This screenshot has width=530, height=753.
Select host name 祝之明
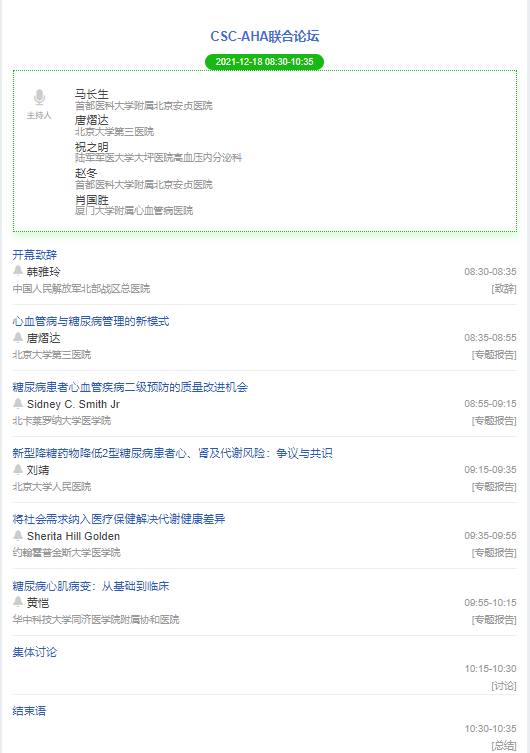tap(92, 146)
